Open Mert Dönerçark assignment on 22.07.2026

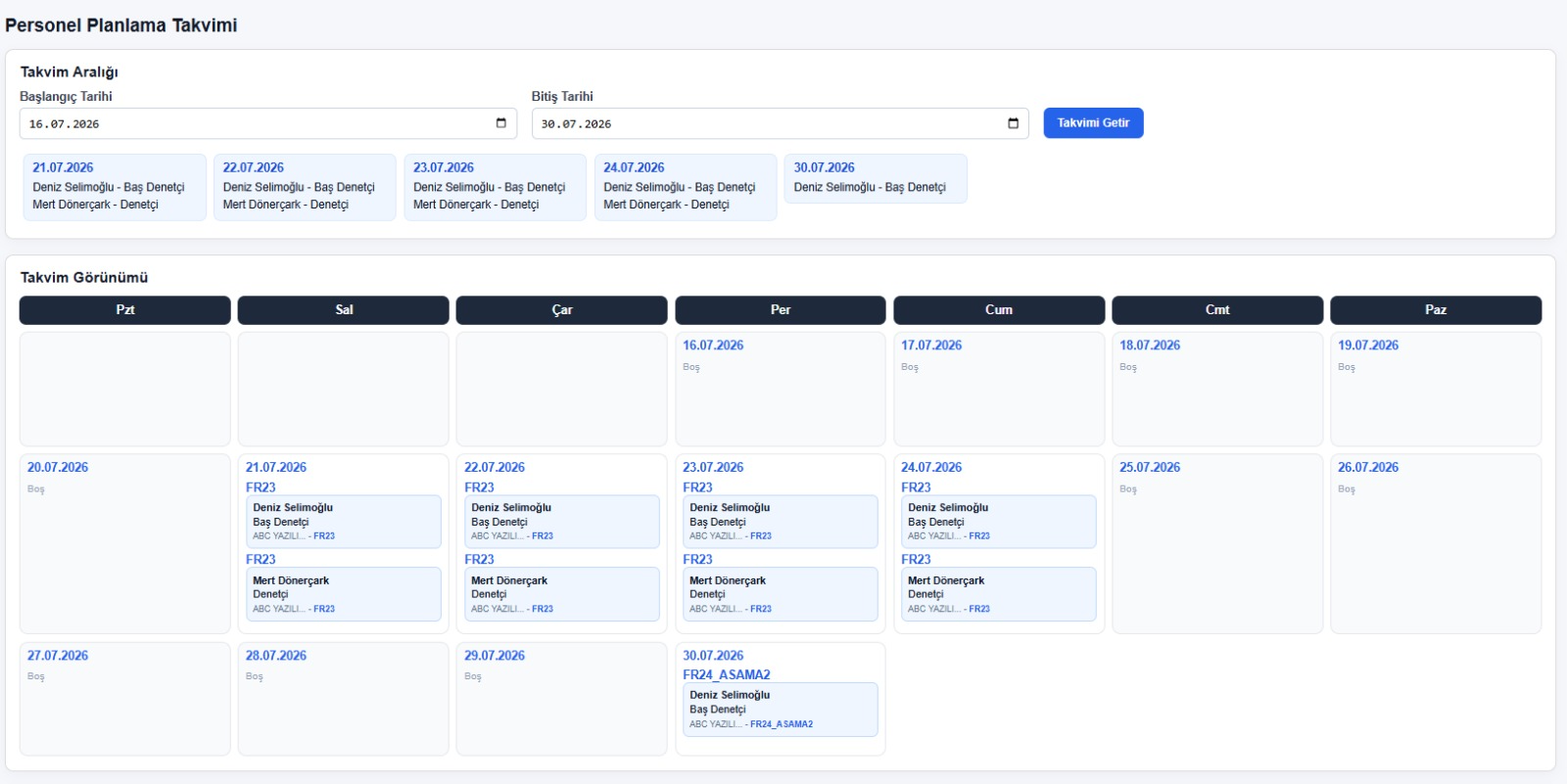562,594
